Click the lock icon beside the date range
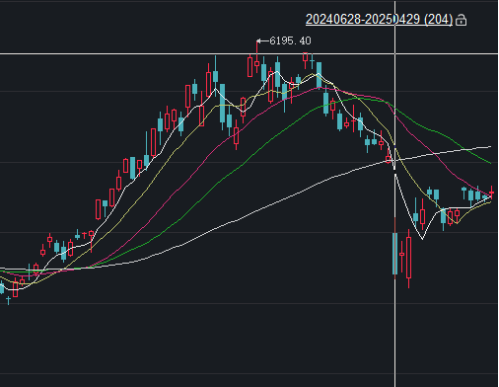This screenshot has width=499, height=387. tap(461, 20)
